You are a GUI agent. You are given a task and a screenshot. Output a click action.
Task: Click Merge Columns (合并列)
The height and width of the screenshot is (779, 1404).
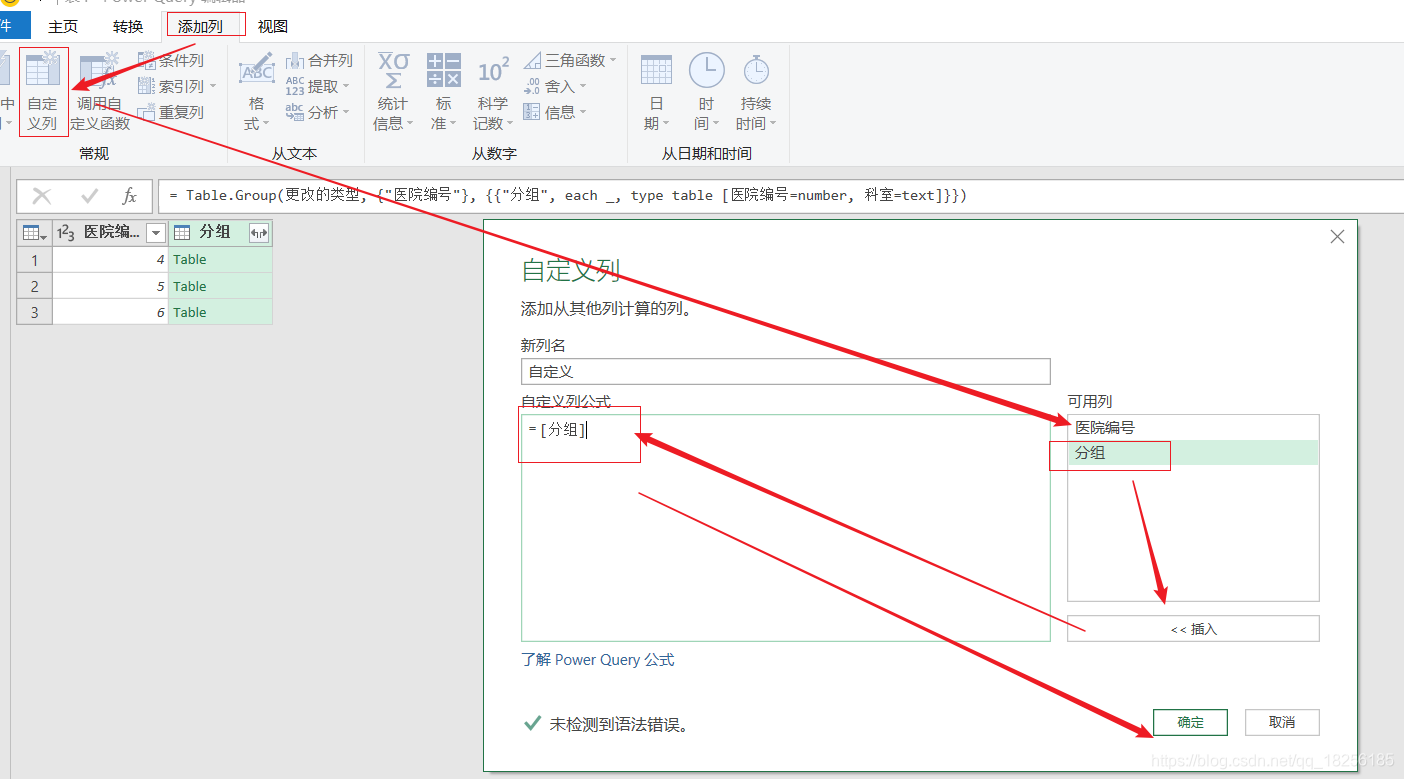[x=319, y=61]
